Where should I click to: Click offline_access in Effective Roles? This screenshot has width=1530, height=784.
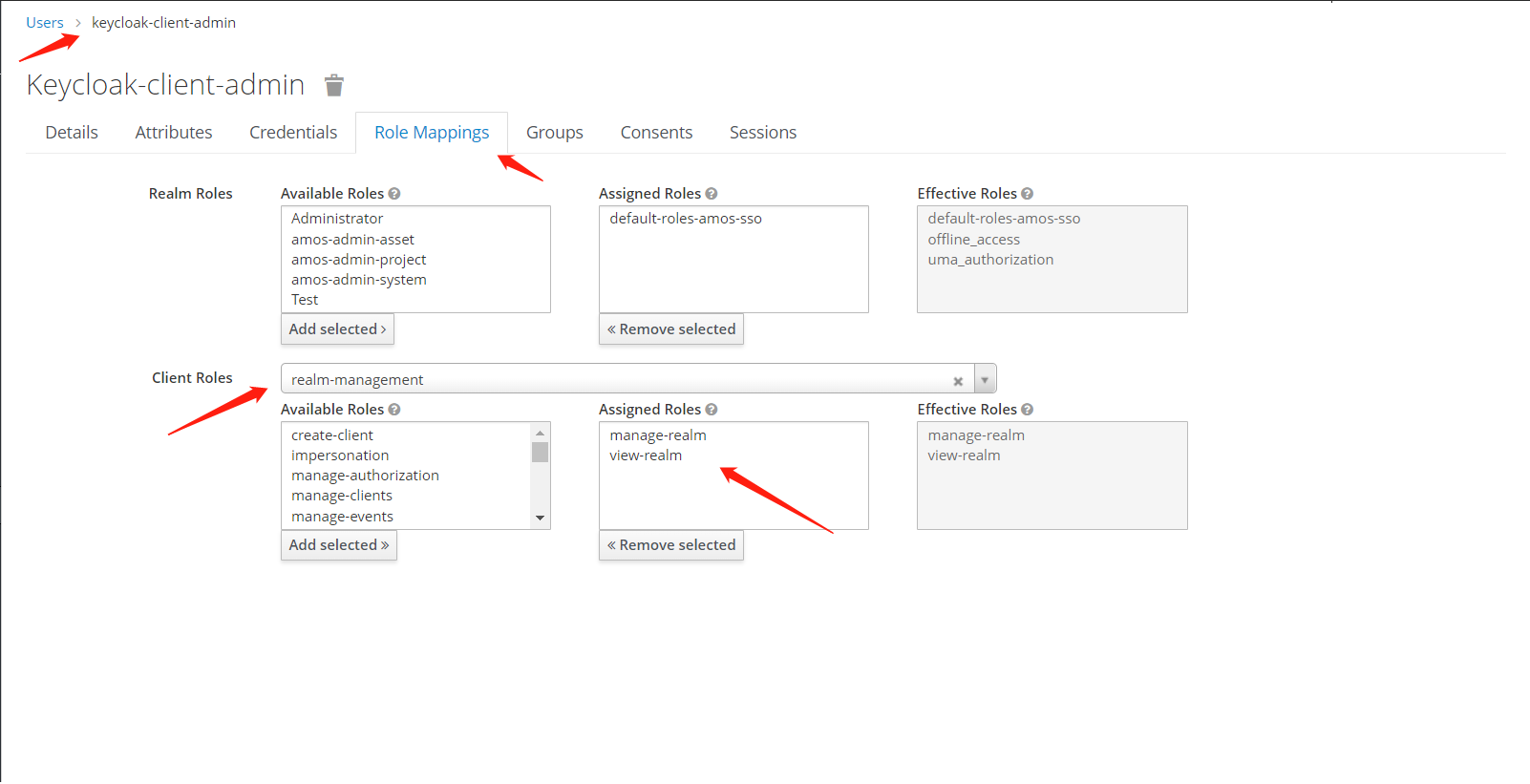(x=973, y=240)
